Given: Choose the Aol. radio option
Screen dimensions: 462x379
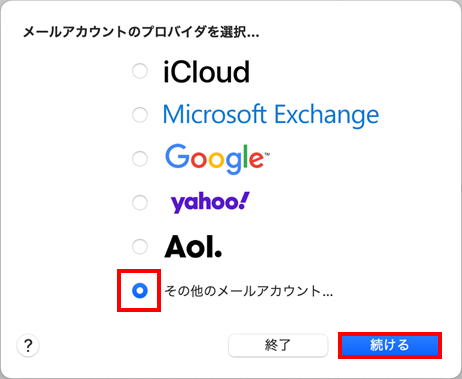Looking at the screenshot, I should pos(140,247).
